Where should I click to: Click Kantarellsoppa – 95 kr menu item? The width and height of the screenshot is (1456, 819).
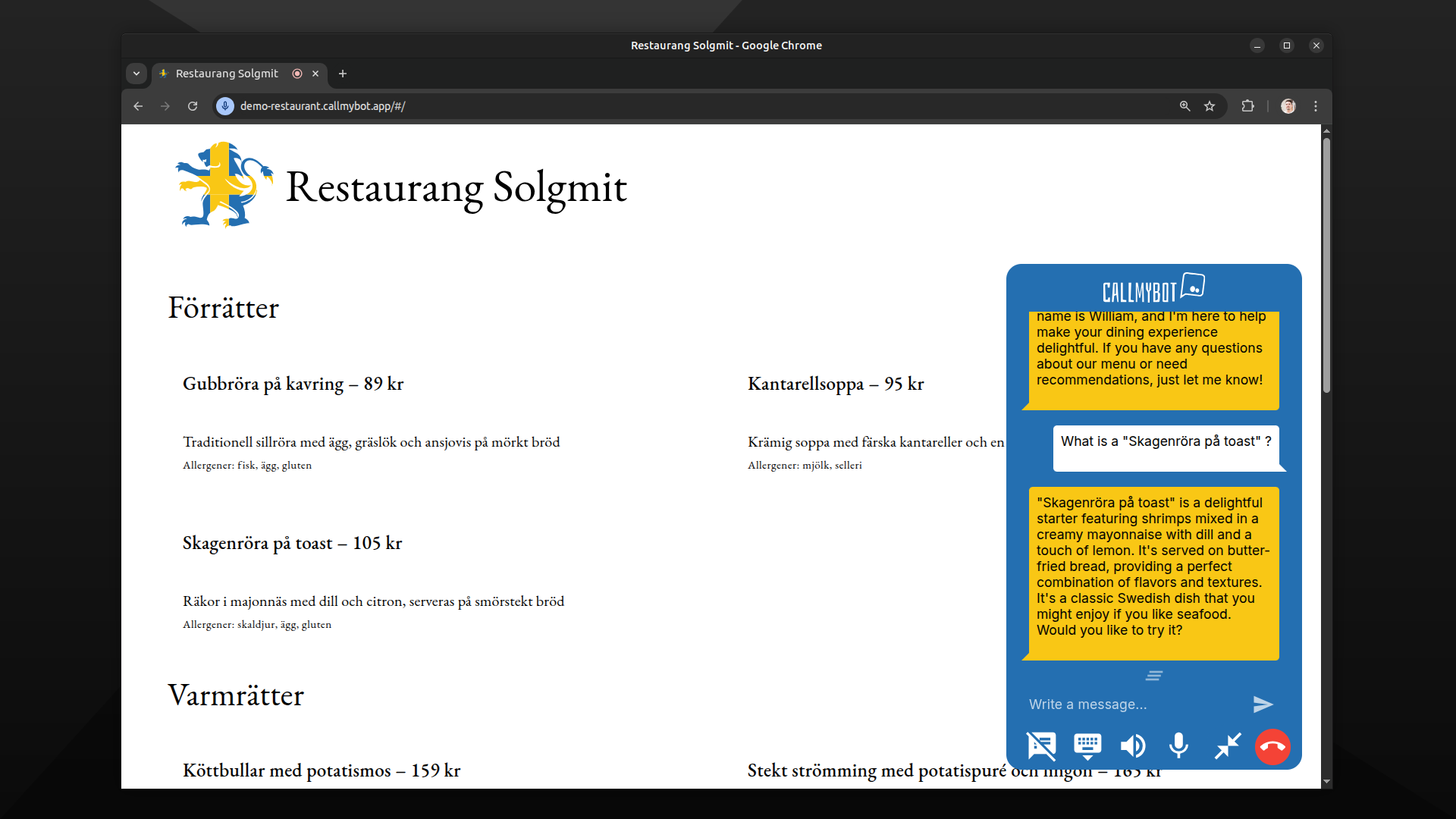click(836, 384)
